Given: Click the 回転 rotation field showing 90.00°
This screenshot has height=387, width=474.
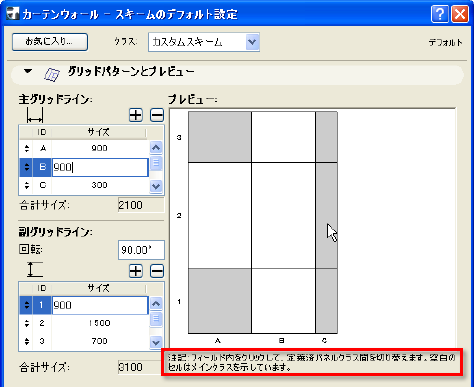Looking at the screenshot, I should pyautogui.click(x=141, y=250).
